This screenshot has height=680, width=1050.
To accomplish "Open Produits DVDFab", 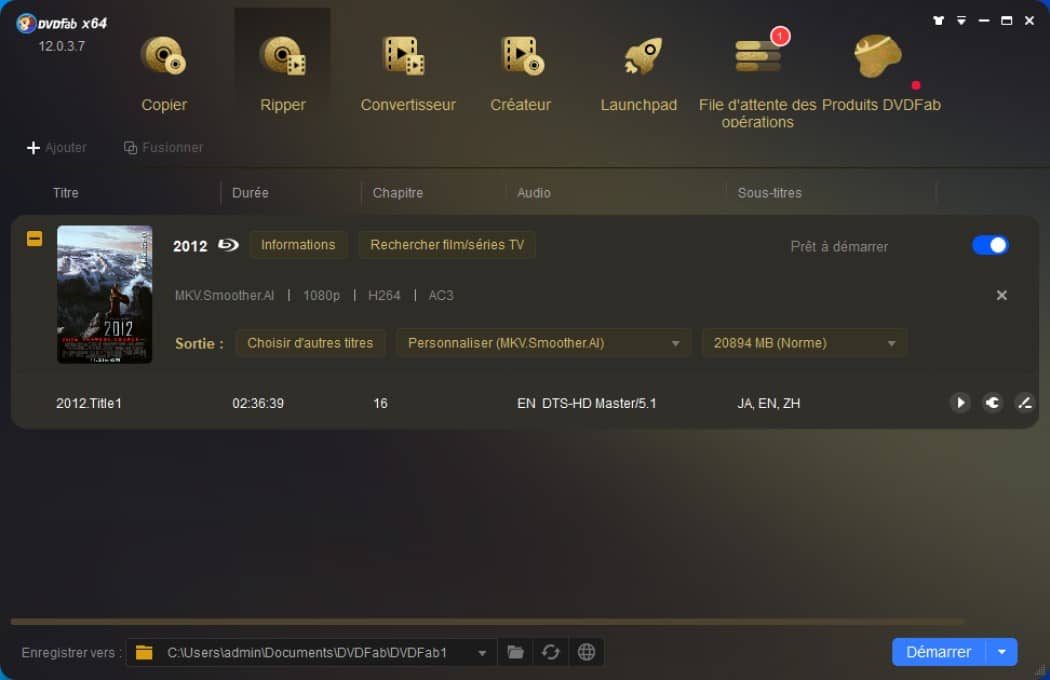I will tap(881, 73).
